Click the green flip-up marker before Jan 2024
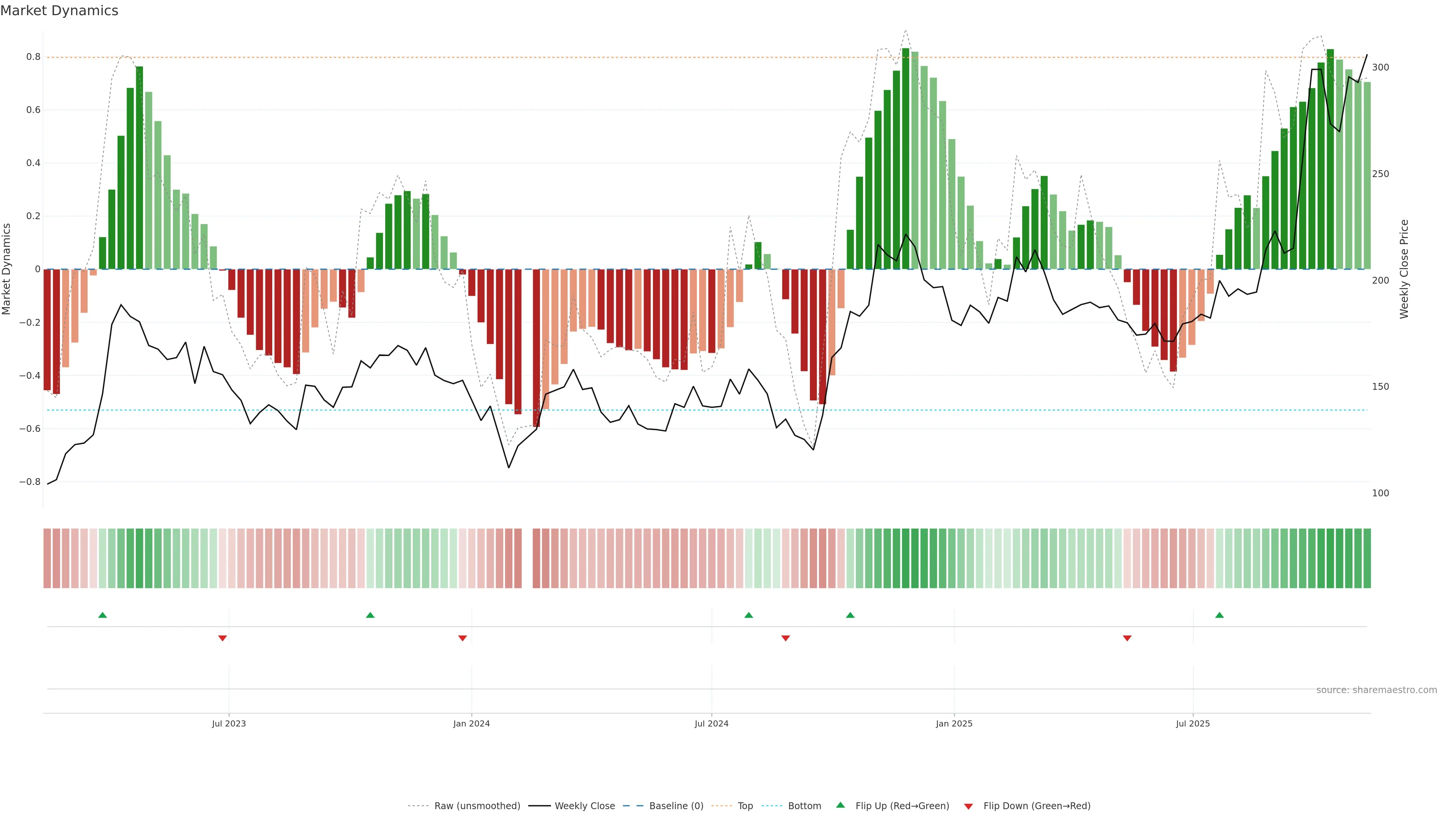This screenshot has height=819, width=1456. click(370, 615)
